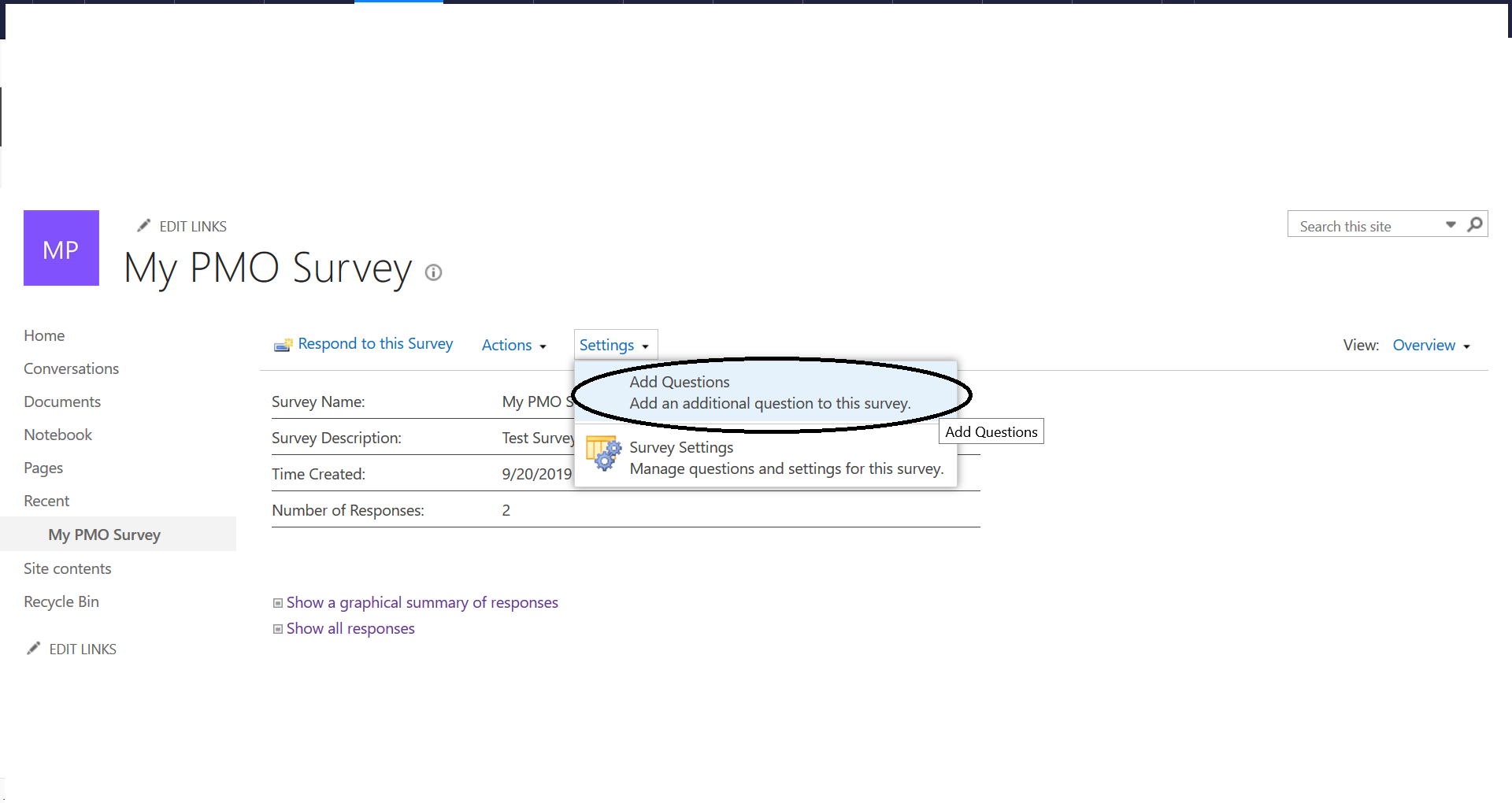Click EDIT LINKS below the left navigation
This screenshot has width=1512, height=803.
(83, 649)
